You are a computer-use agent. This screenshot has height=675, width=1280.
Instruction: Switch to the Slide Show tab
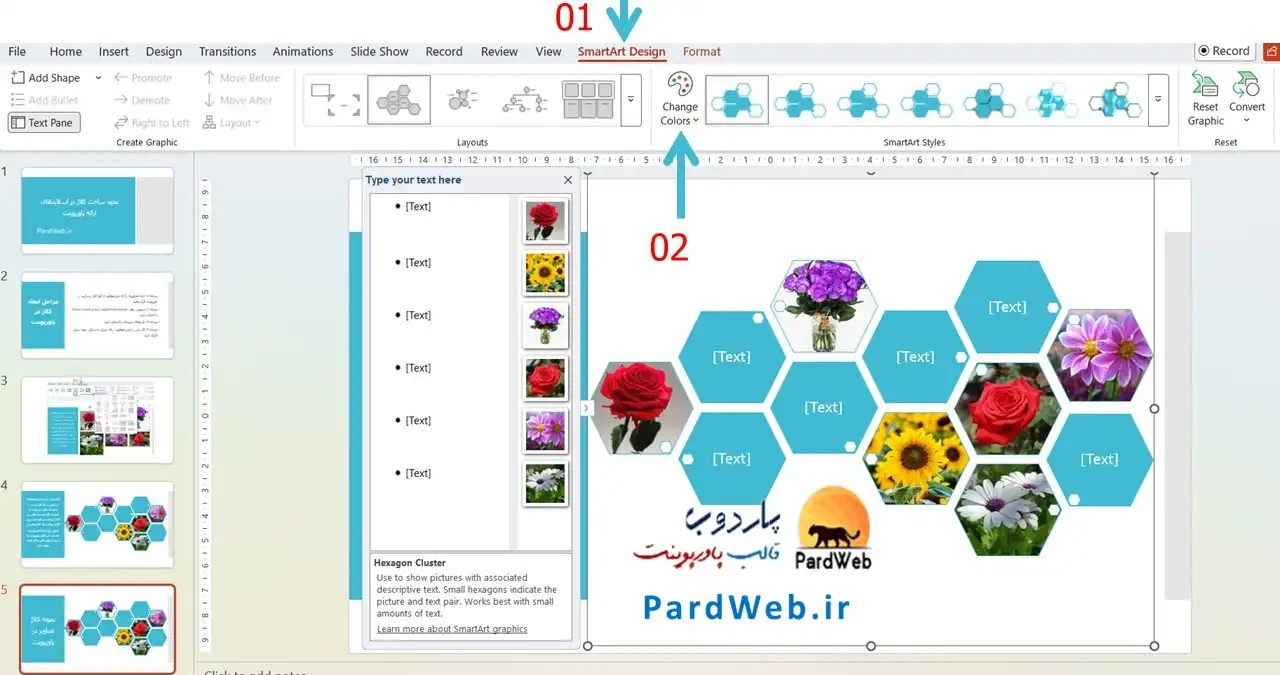pos(379,52)
